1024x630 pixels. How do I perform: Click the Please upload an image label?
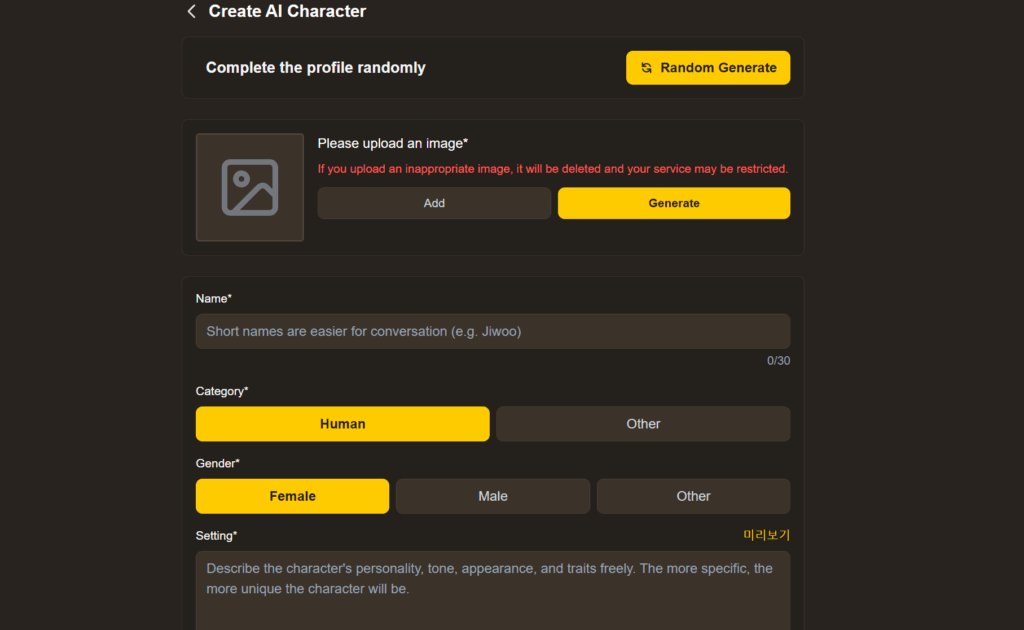[392, 143]
